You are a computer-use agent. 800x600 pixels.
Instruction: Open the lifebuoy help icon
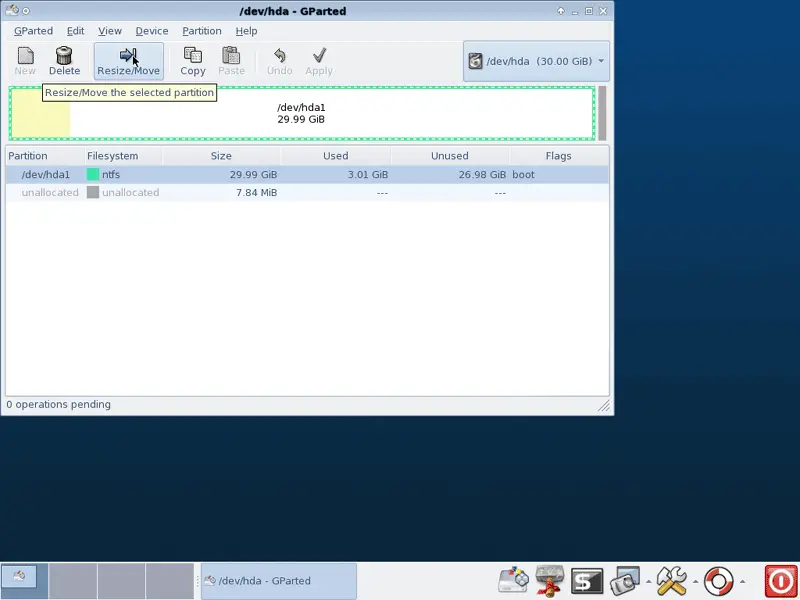(718, 581)
